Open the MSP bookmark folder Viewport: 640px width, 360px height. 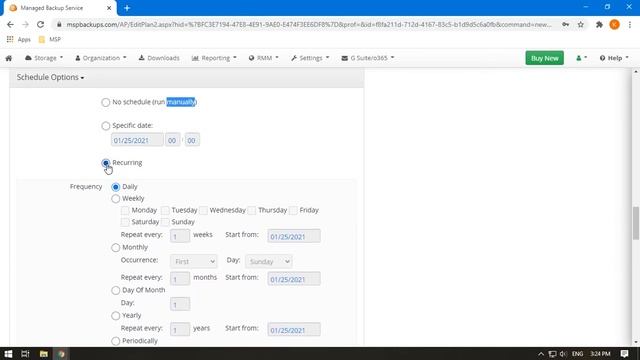49,39
